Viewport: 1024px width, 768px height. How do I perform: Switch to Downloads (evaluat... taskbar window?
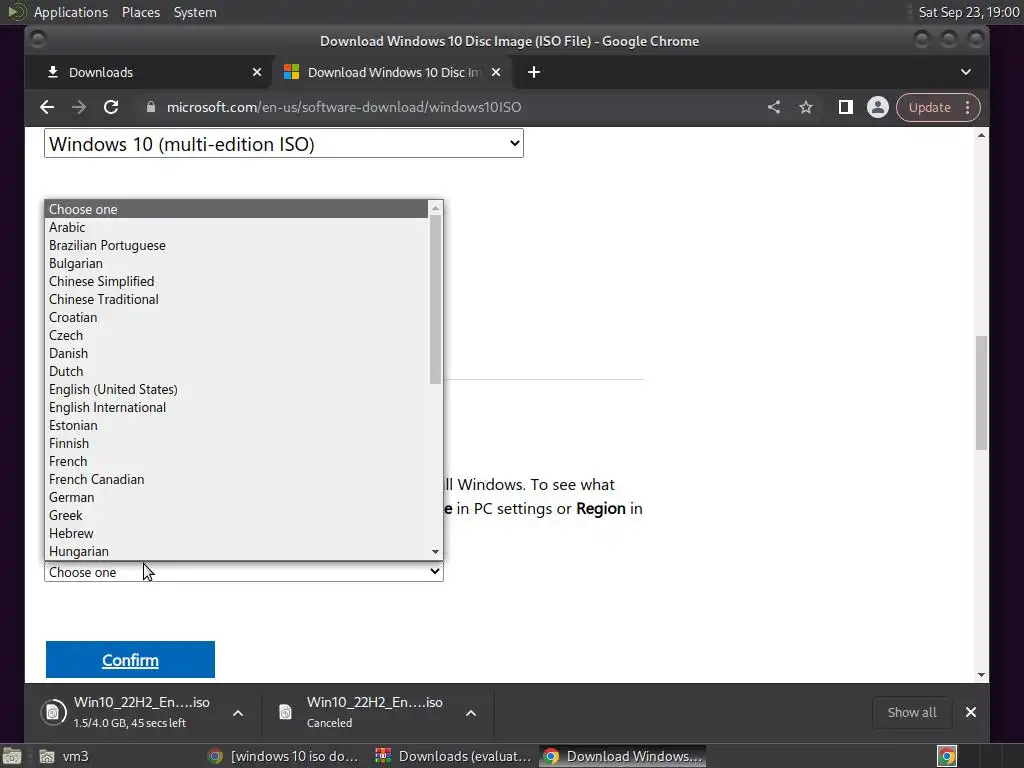point(453,756)
